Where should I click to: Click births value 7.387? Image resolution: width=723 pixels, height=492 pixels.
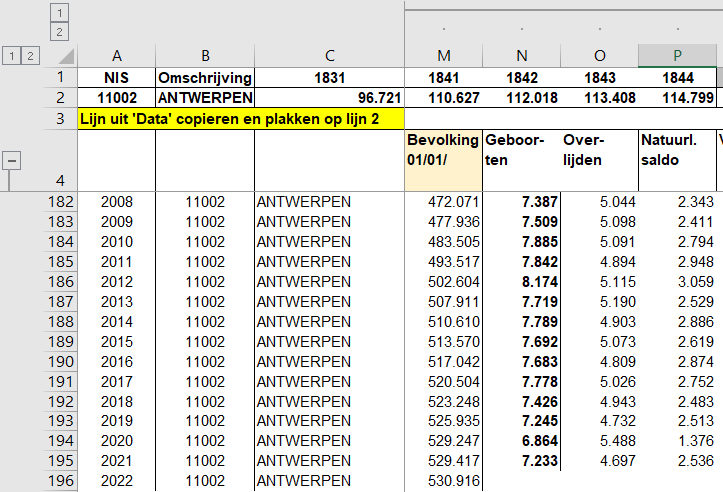(x=522, y=202)
